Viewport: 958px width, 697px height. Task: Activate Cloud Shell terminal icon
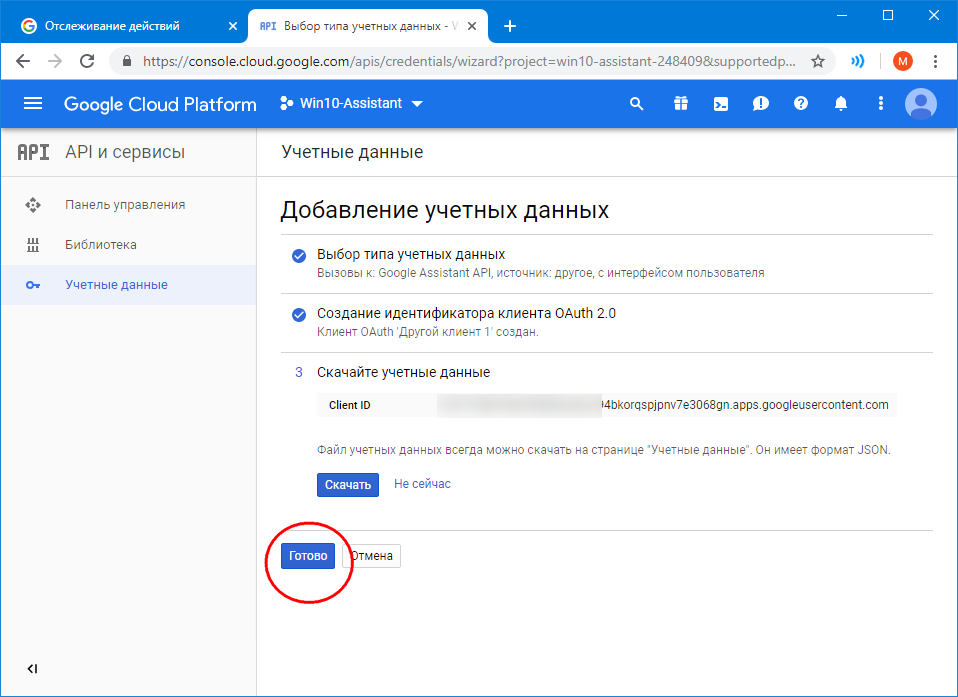720,104
